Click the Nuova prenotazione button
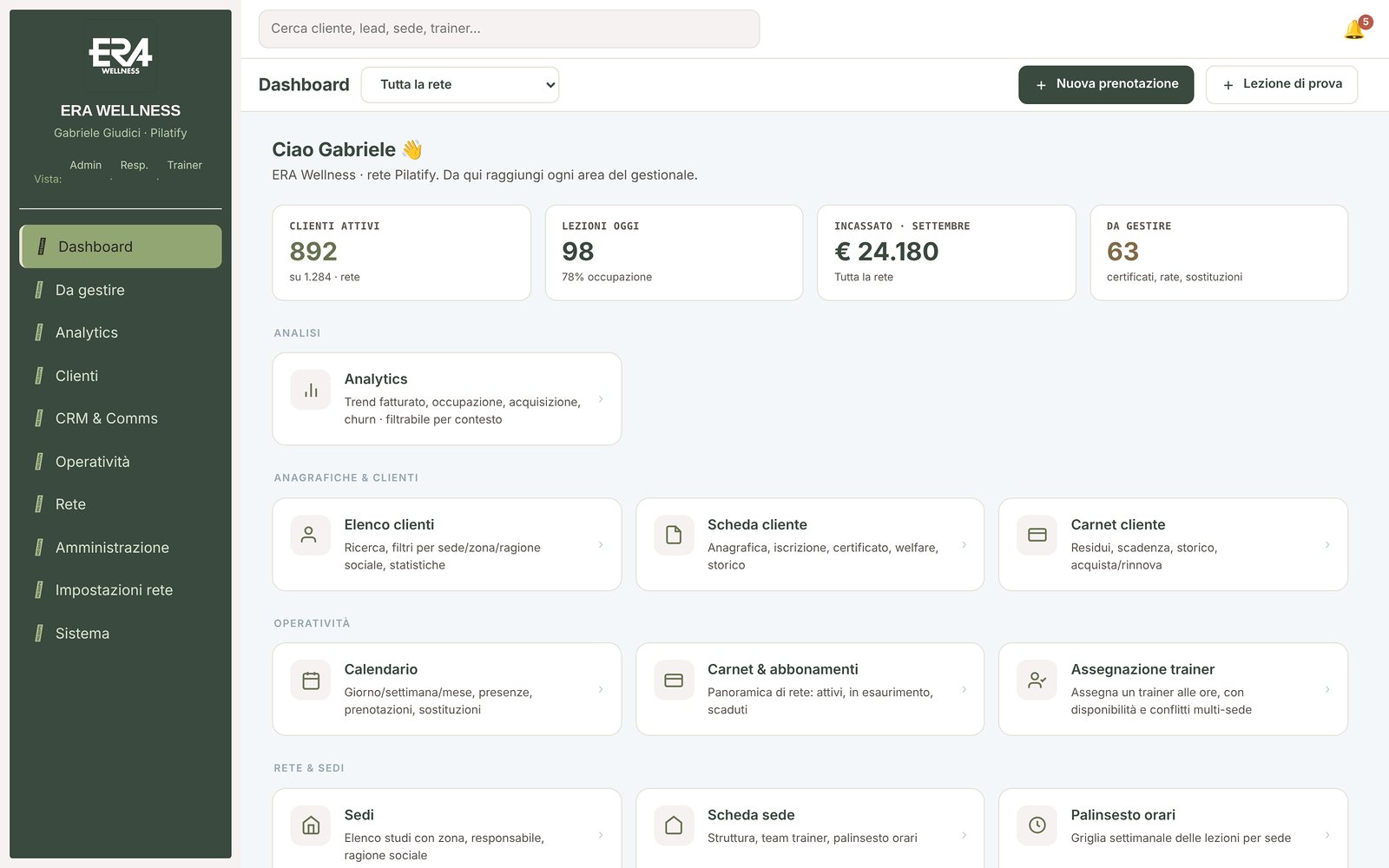Viewport: 1389px width, 868px height. click(x=1106, y=85)
